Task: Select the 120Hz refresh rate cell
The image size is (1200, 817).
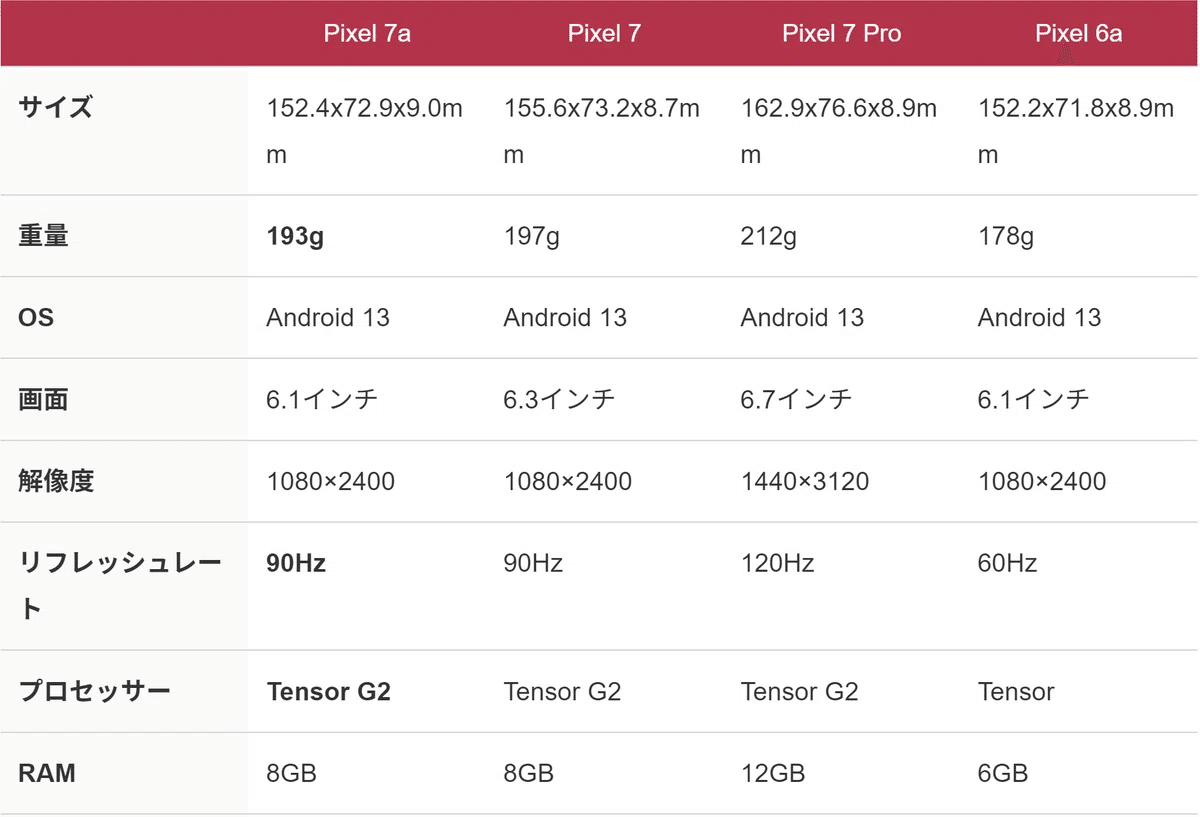Action: pyautogui.click(x=777, y=564)
